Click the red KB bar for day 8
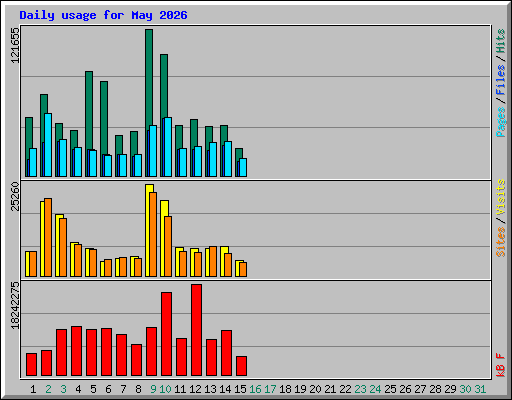 136,360
